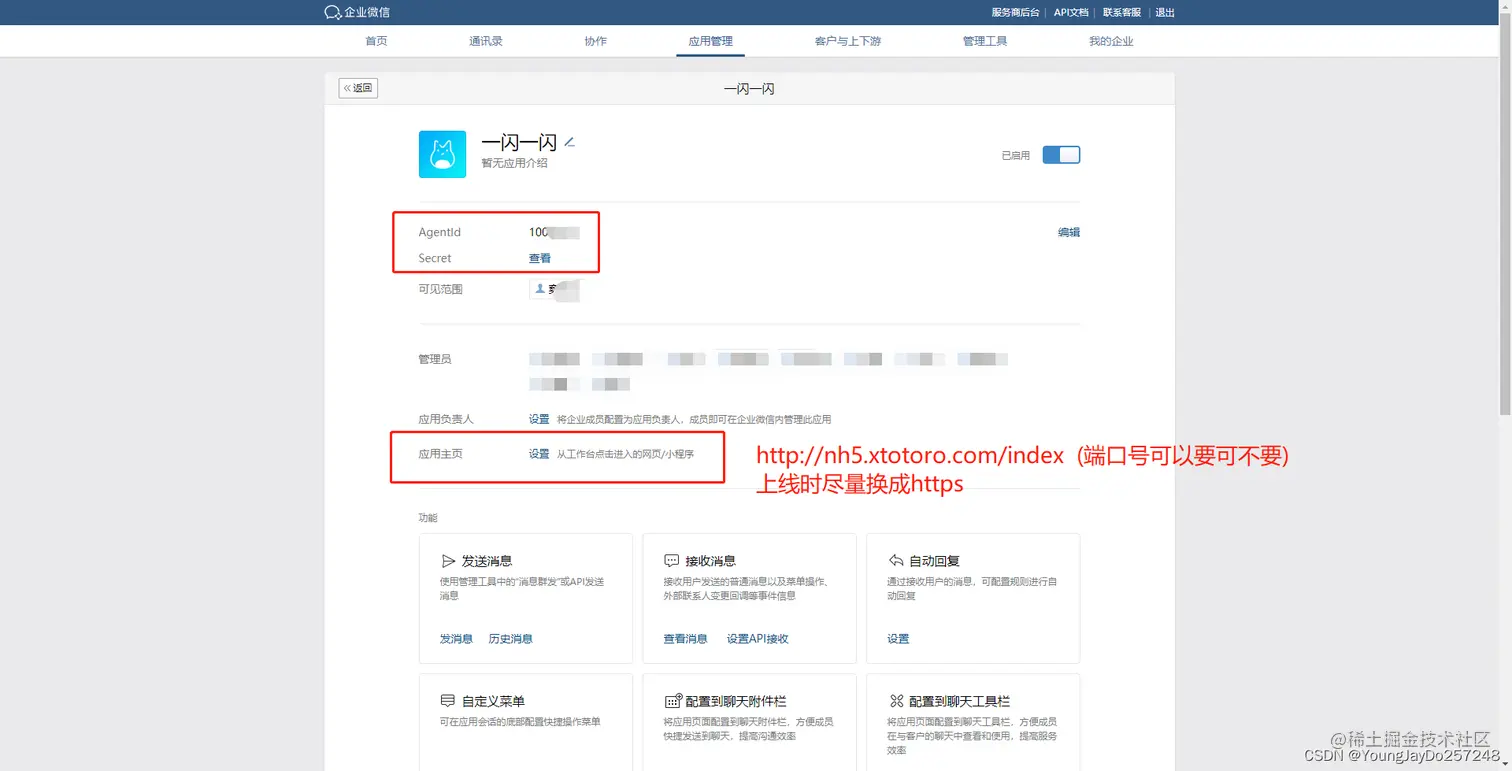1512x771 pixels.
Task: Click the member avatar icon under 可见范围
Action: (x=541, y=289)
